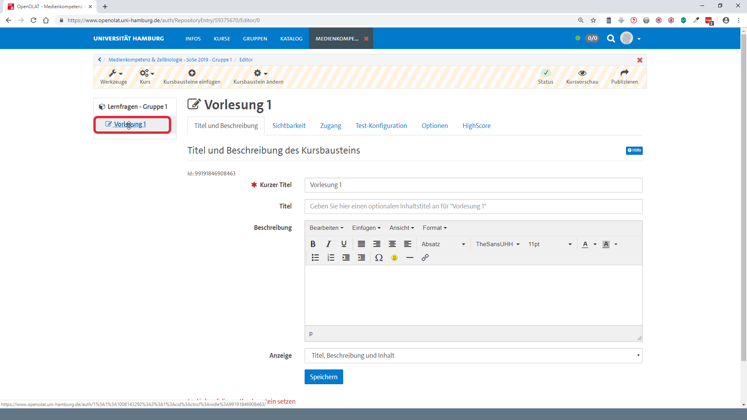Expand the Anzeige dropdown
The image size is (747, 420).
pos(473,355)
